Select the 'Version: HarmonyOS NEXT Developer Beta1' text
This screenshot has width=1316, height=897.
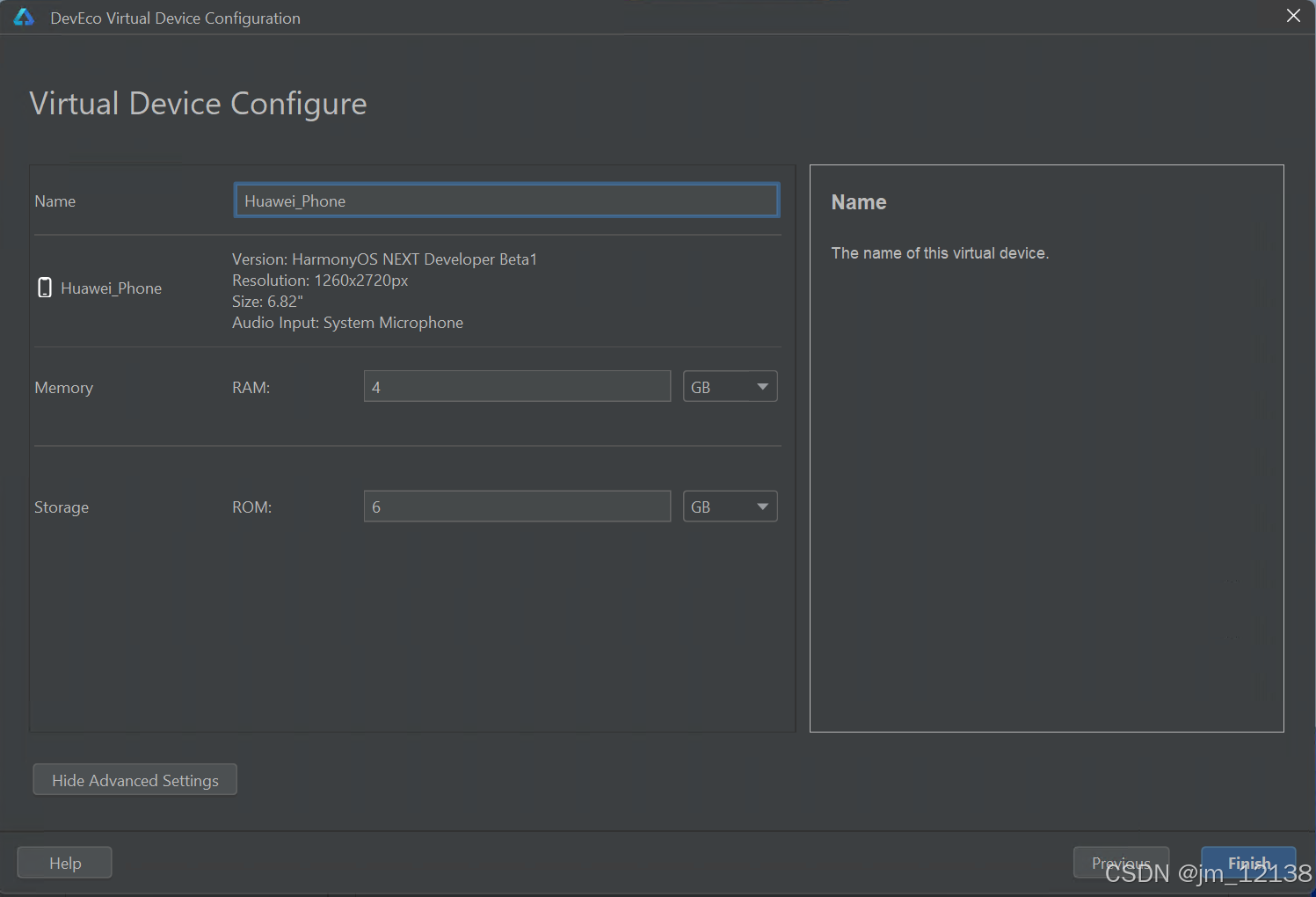click(x=384, y=259)
